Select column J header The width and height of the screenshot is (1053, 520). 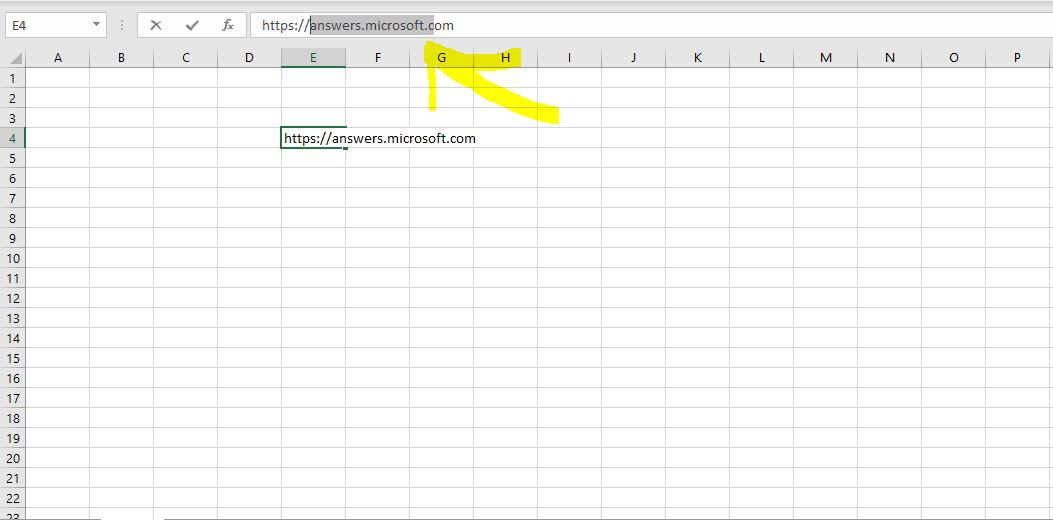[633, 58]
